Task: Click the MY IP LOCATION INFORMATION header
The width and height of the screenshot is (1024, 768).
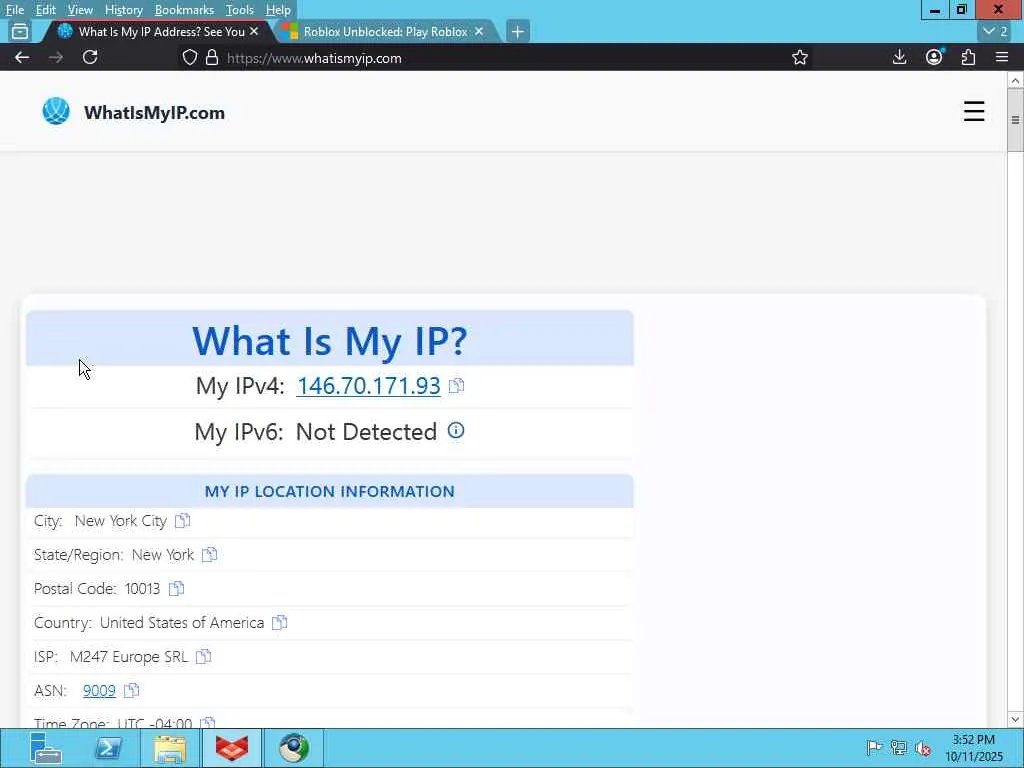Action: [330, 491]
